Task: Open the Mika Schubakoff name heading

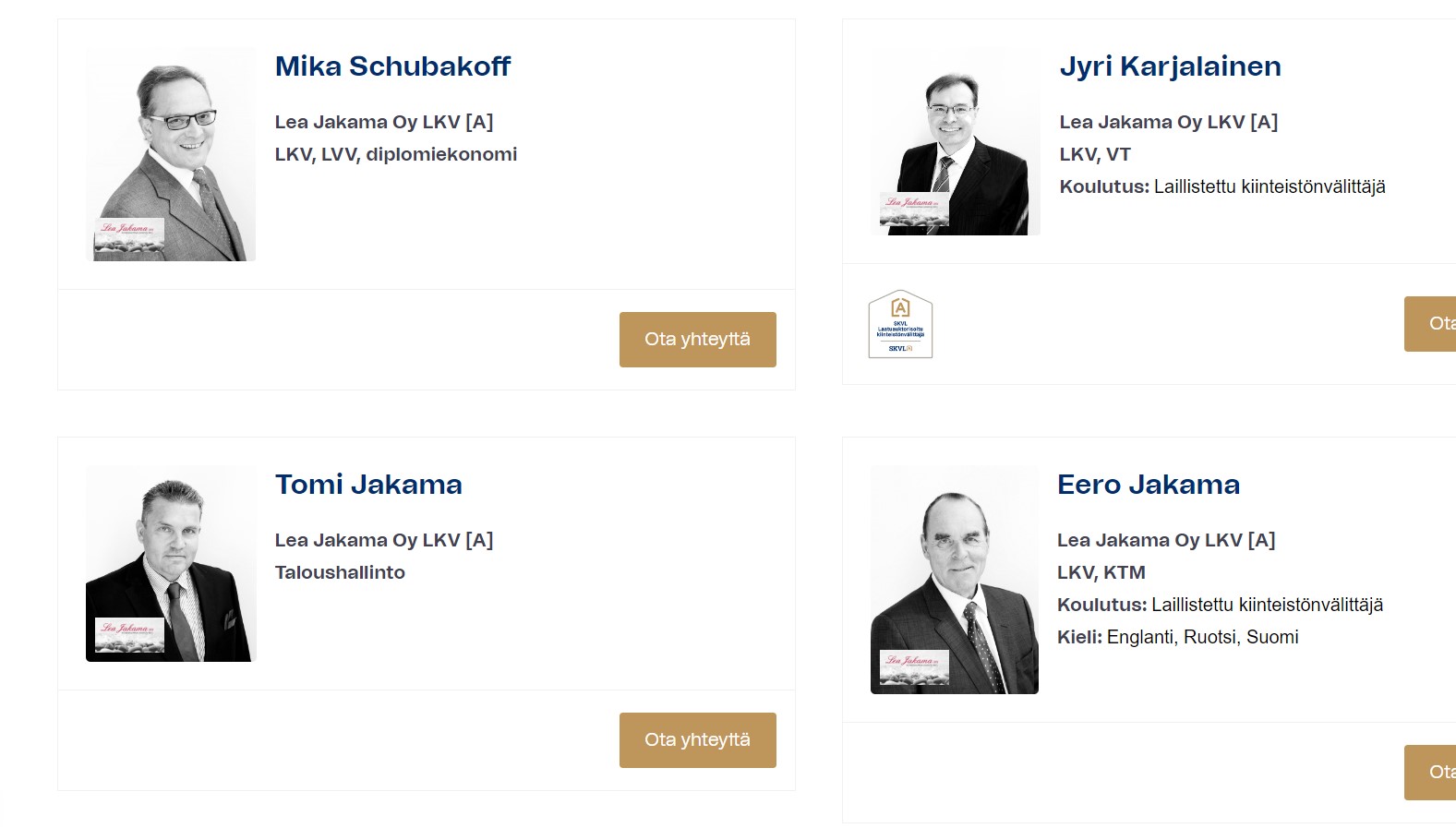Action: (392, 66)
